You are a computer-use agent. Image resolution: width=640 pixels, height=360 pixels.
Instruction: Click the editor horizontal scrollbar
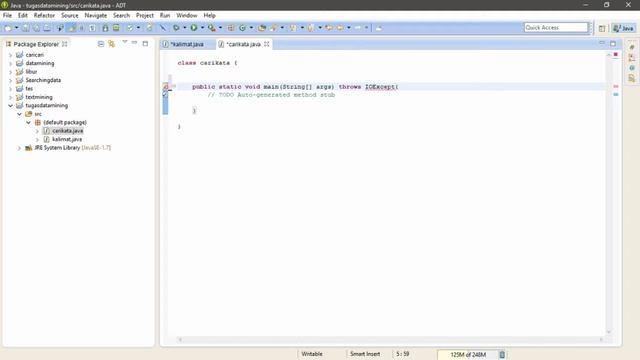tap(390, 339)
